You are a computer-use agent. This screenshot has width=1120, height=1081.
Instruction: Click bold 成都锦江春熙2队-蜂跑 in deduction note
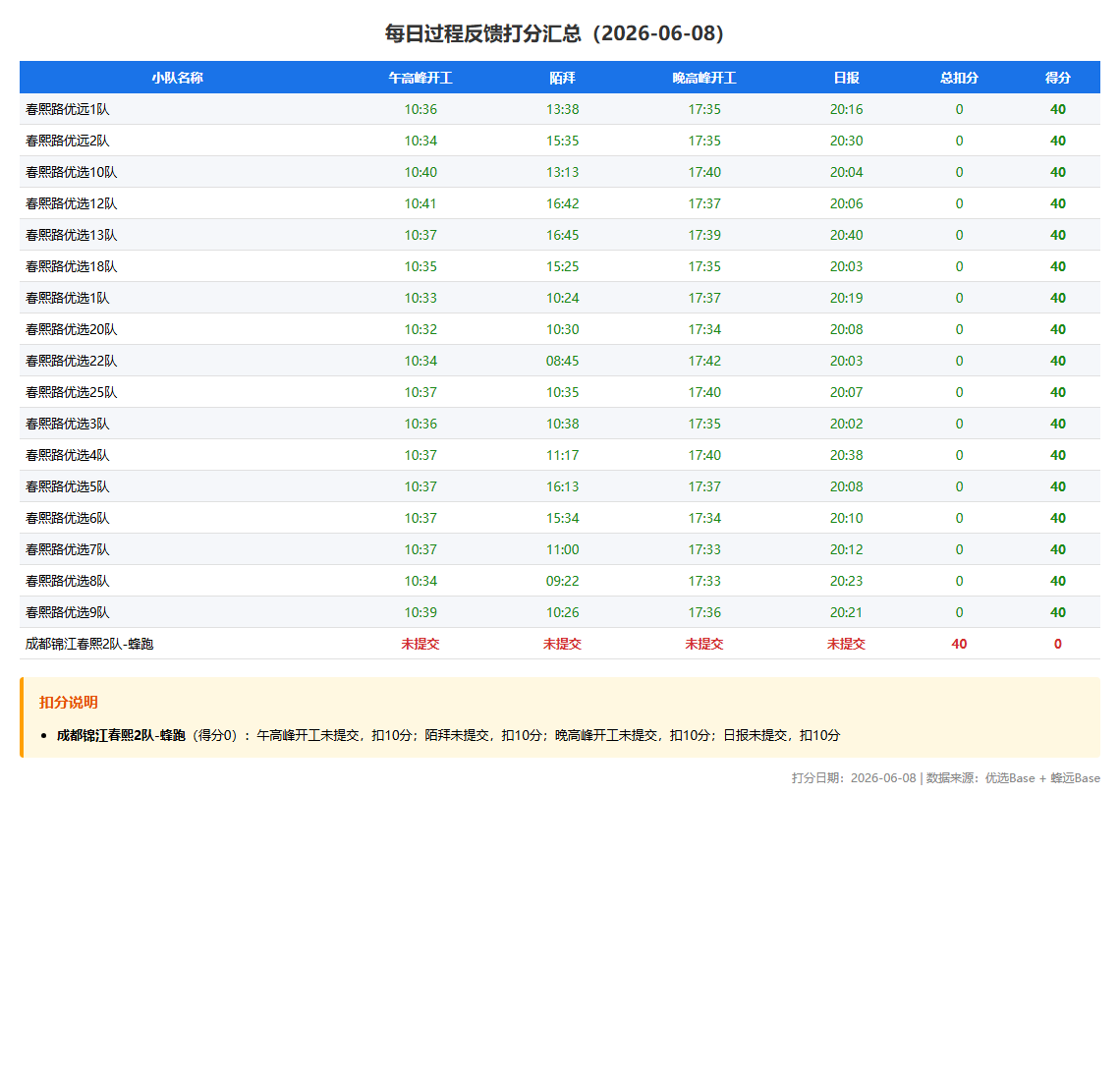[x=121, y=735]
